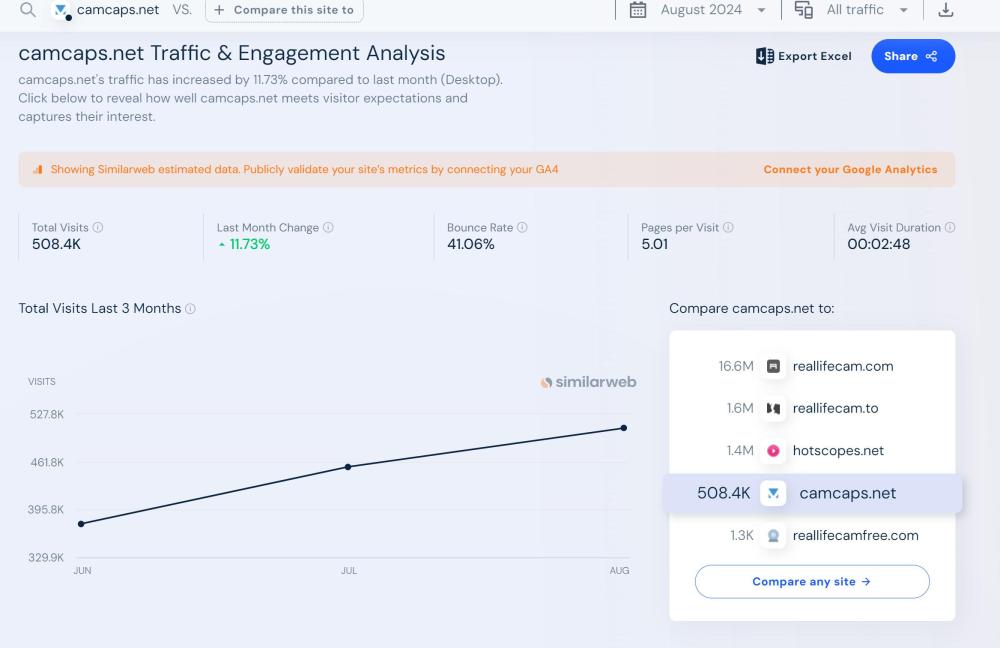Click the August data point on chart
1000x648 pixels.
[x=624, y=428]
